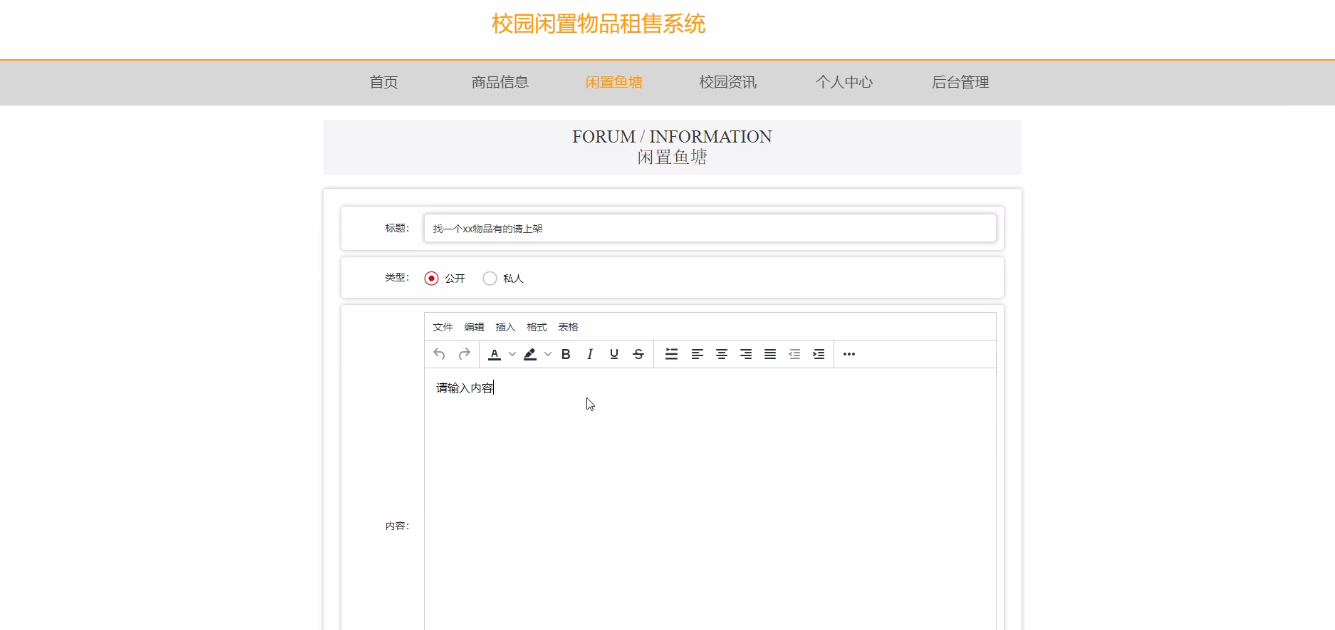Go to 商品信息 page
Screen dimensions: 1335x630
tap(500, 82)
